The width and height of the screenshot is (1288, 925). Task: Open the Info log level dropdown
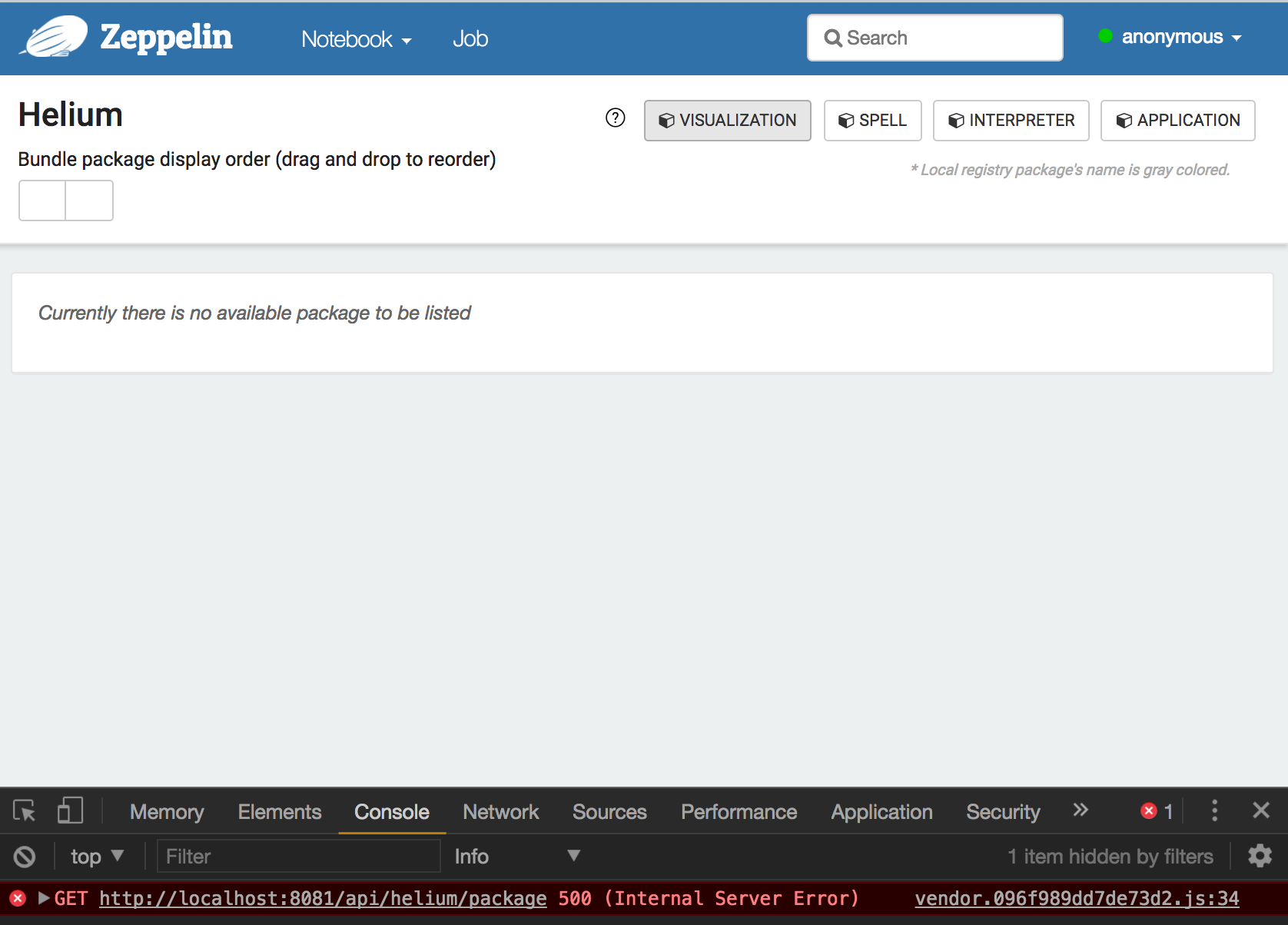click(x=517, y=856)
